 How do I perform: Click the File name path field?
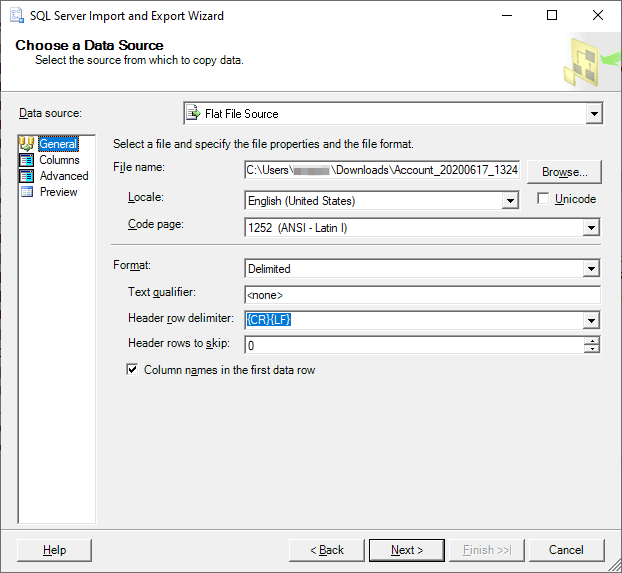click(382, 170)
